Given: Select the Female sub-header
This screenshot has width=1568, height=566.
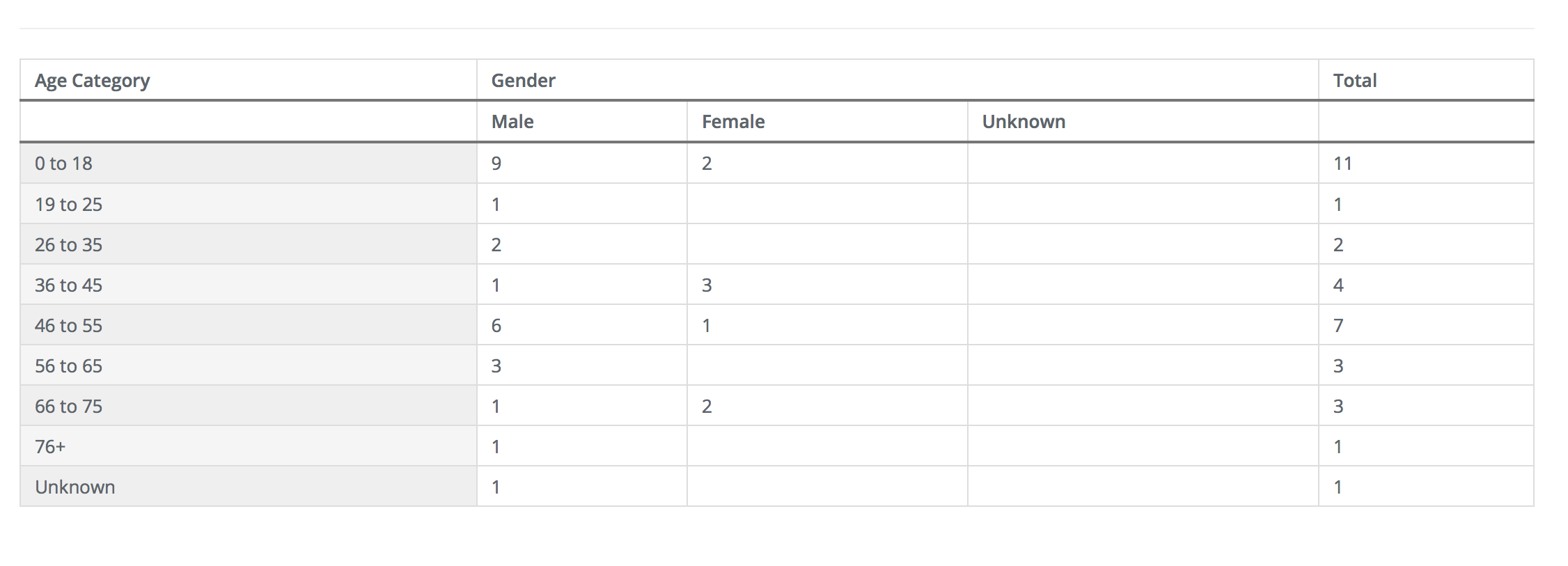Looking at the screenshot, I should [732, 122].
